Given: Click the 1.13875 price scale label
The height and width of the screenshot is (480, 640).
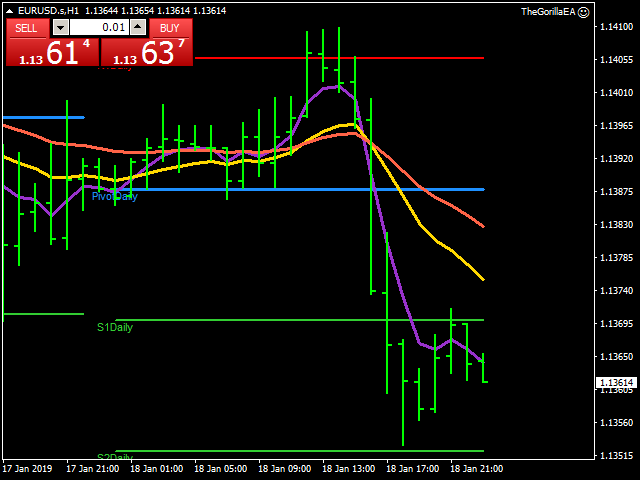Looking at the screenshot, I should pos(616,191).
